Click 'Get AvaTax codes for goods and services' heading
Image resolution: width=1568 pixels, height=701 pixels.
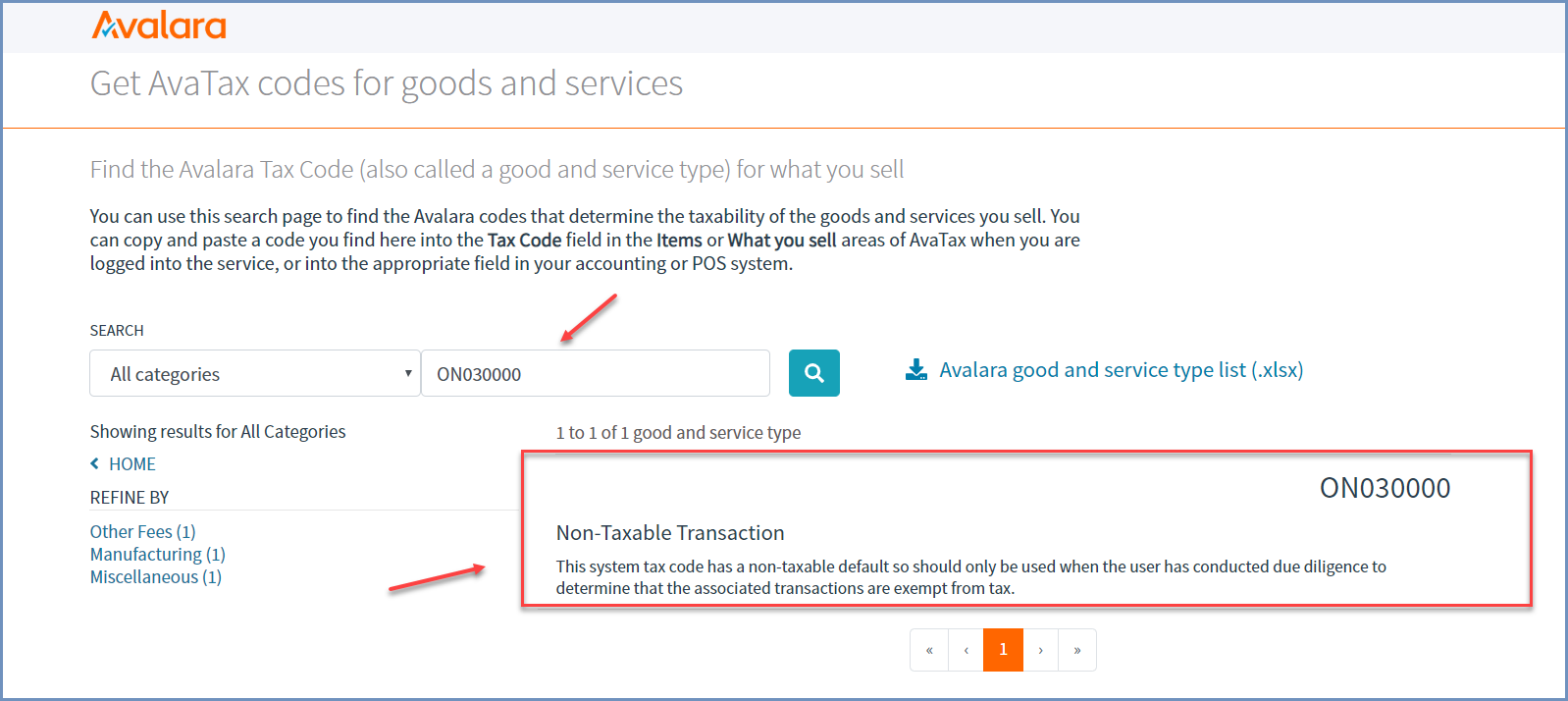(387, 84)
